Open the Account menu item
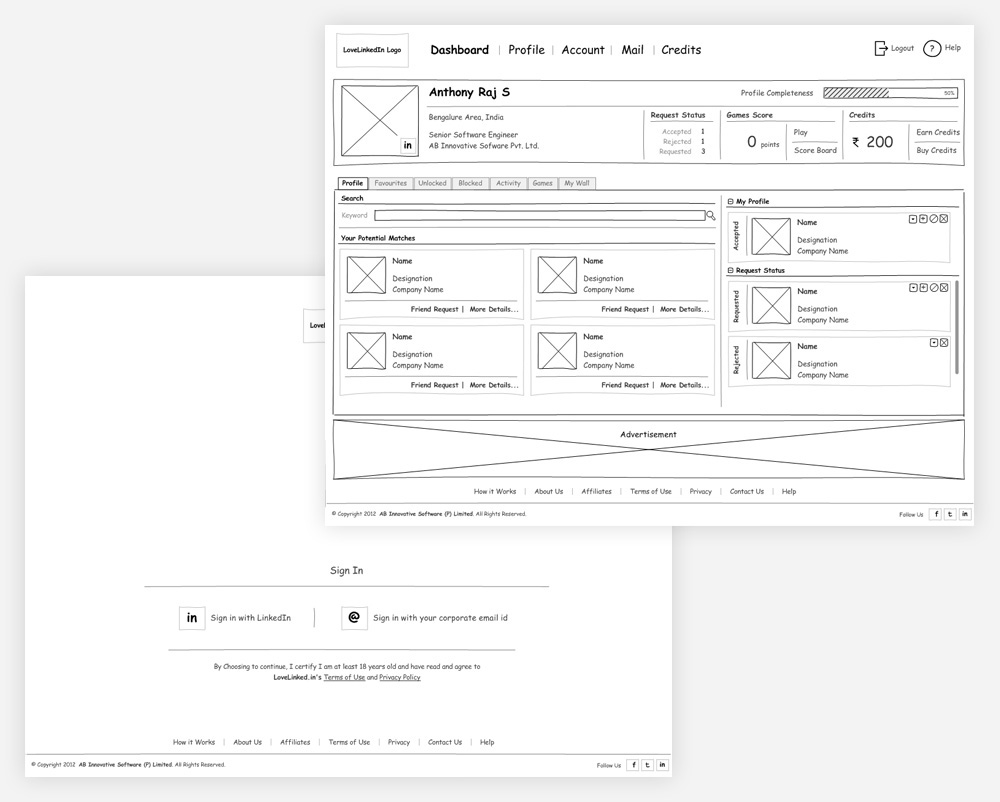 coord(583,50)
